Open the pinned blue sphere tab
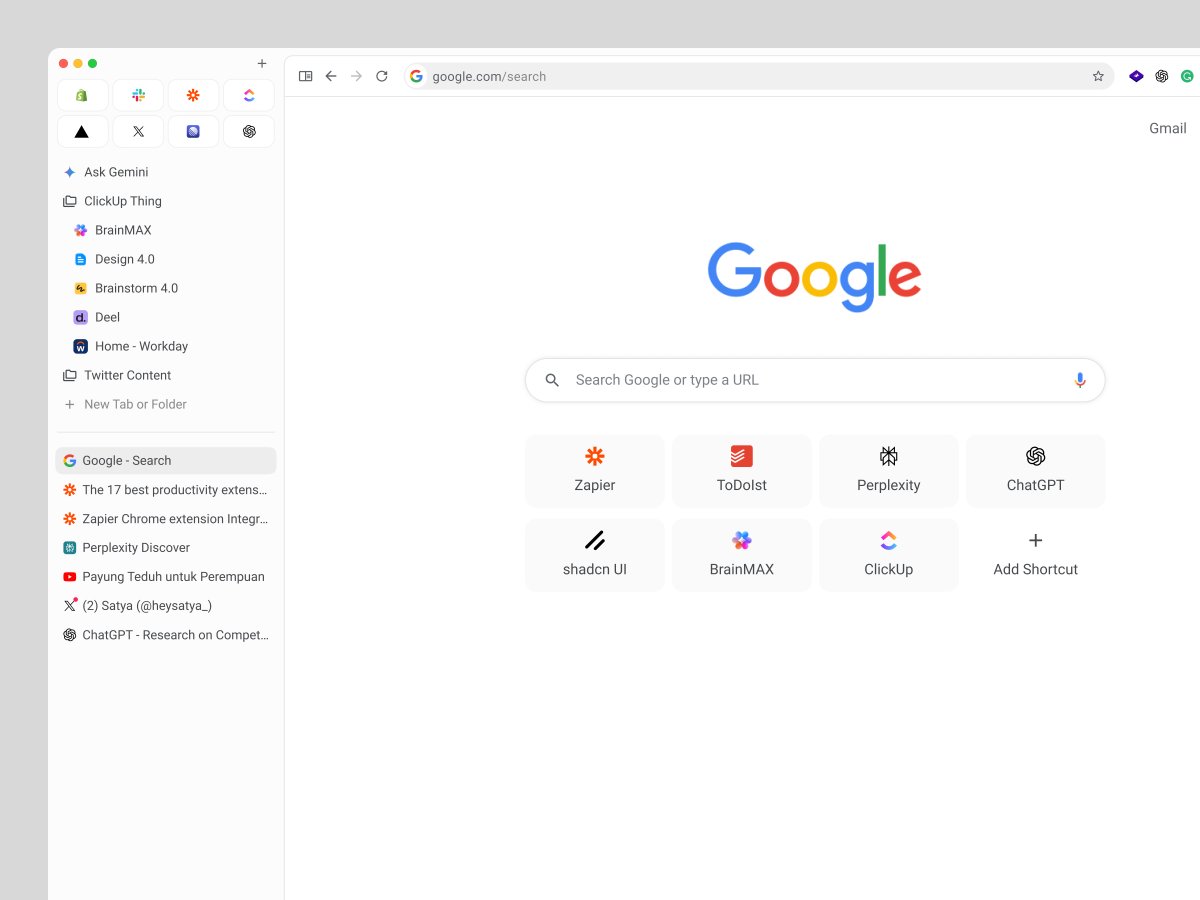This screenshot has width=1200, height=900. click(193, 131)
